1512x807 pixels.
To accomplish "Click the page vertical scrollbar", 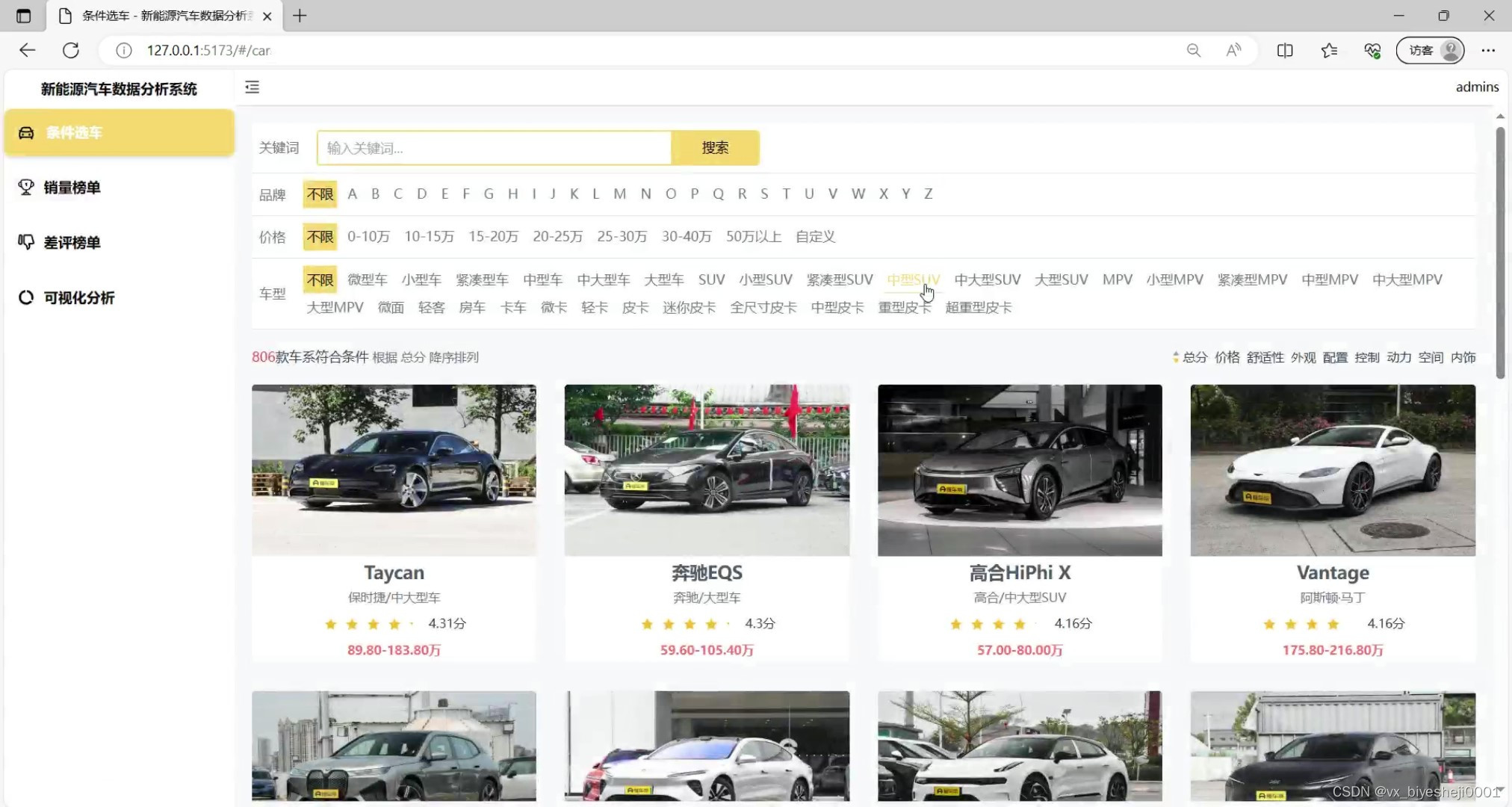I will 1500,254.
